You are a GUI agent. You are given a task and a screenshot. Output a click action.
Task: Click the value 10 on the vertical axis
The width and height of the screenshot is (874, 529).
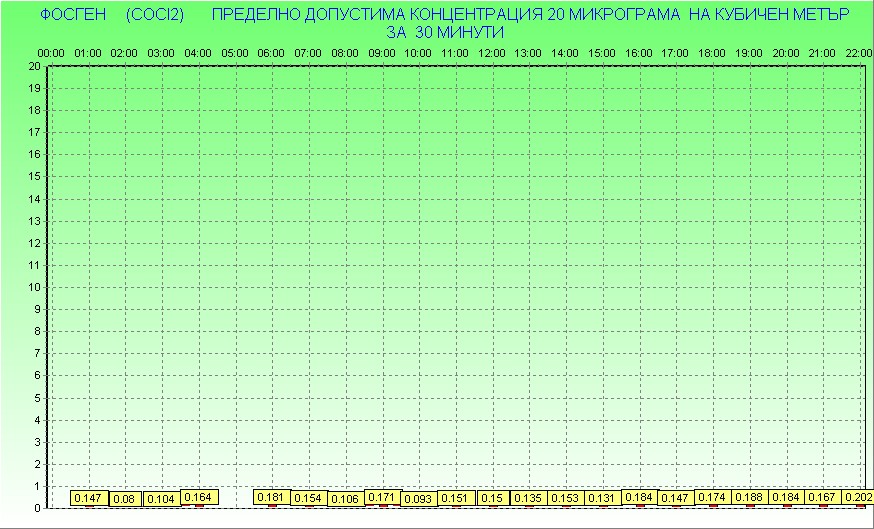(x=35, y=287)
